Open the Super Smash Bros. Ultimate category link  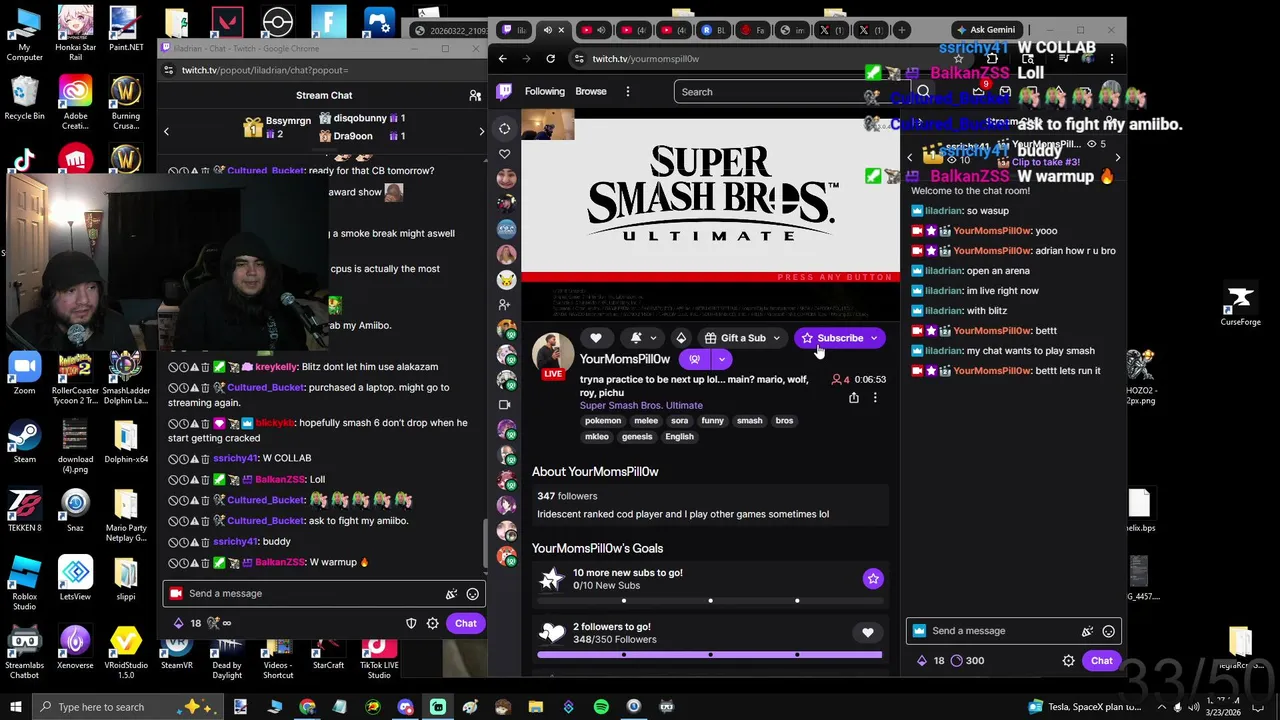tap(641, 405)
